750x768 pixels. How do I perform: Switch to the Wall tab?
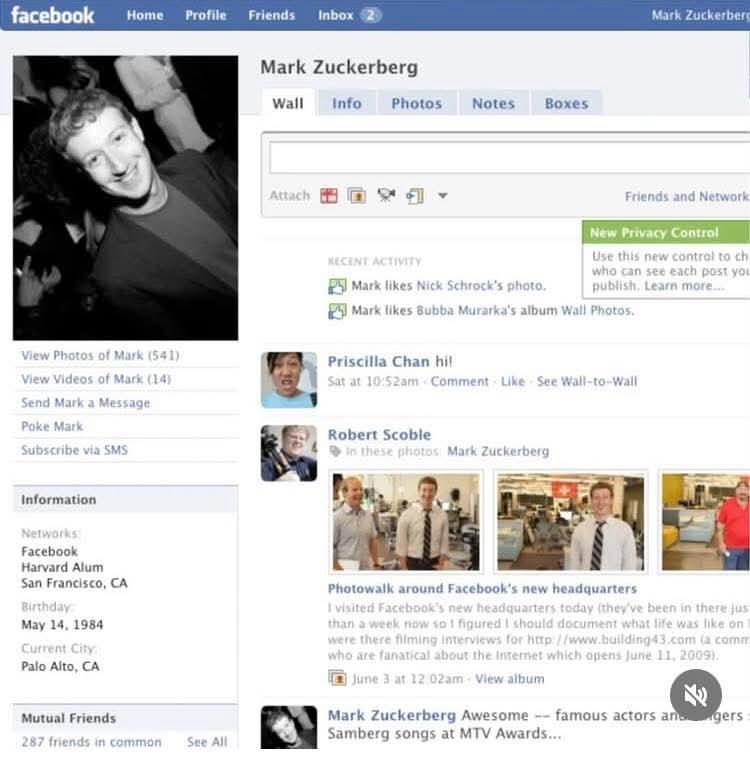[288, 103]
